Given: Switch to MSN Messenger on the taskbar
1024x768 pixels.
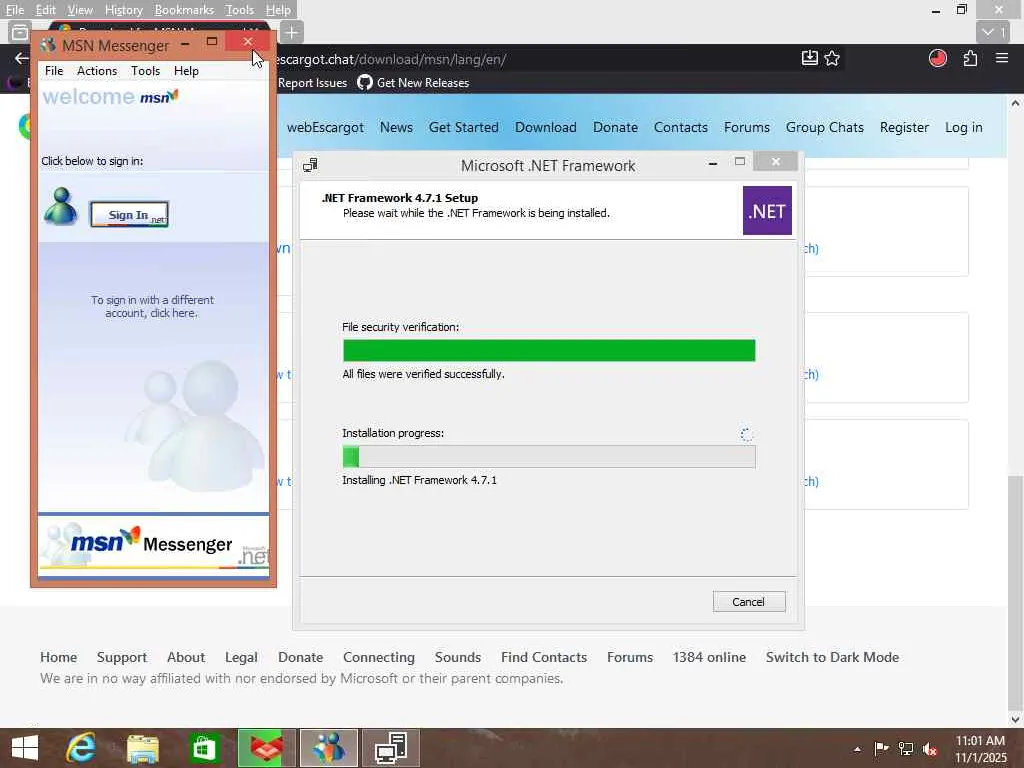Looking at the screenshot, I should (328, 748).
